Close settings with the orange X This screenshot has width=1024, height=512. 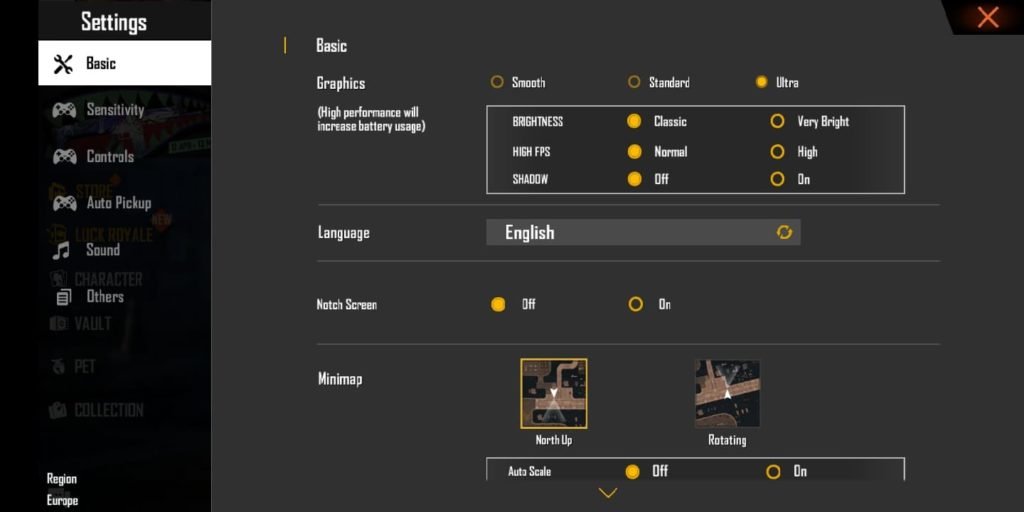pyautogui.click(x=988, y=17)
